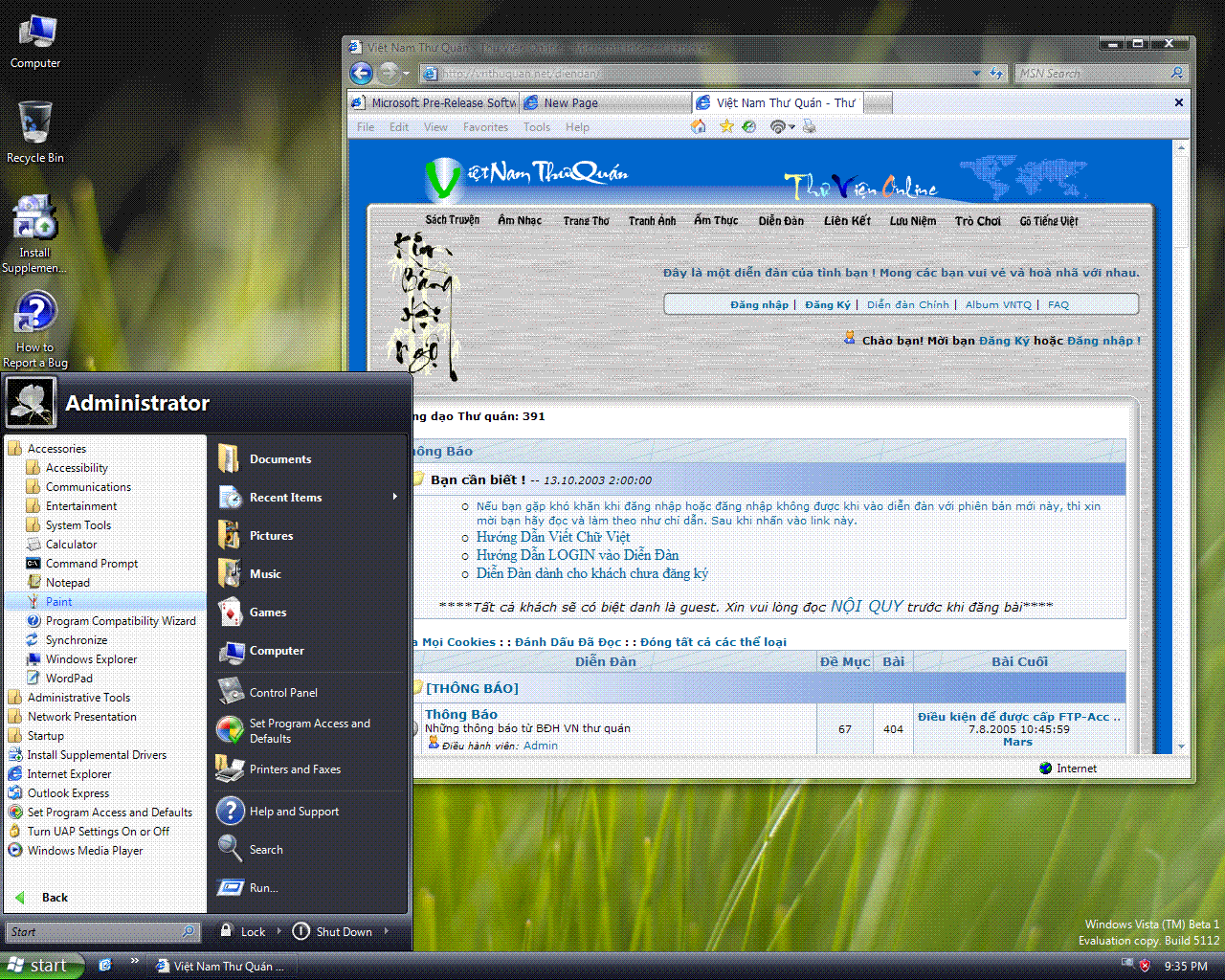The width and height of the screenshot is (1225, 980).
Task: Launch the Run dialog
Action: 263,888
